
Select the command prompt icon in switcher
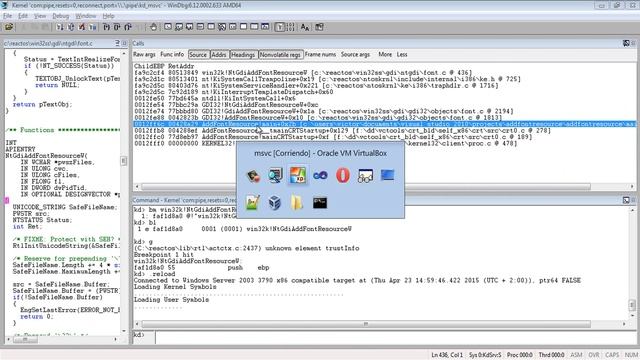(x=320, y=203)
